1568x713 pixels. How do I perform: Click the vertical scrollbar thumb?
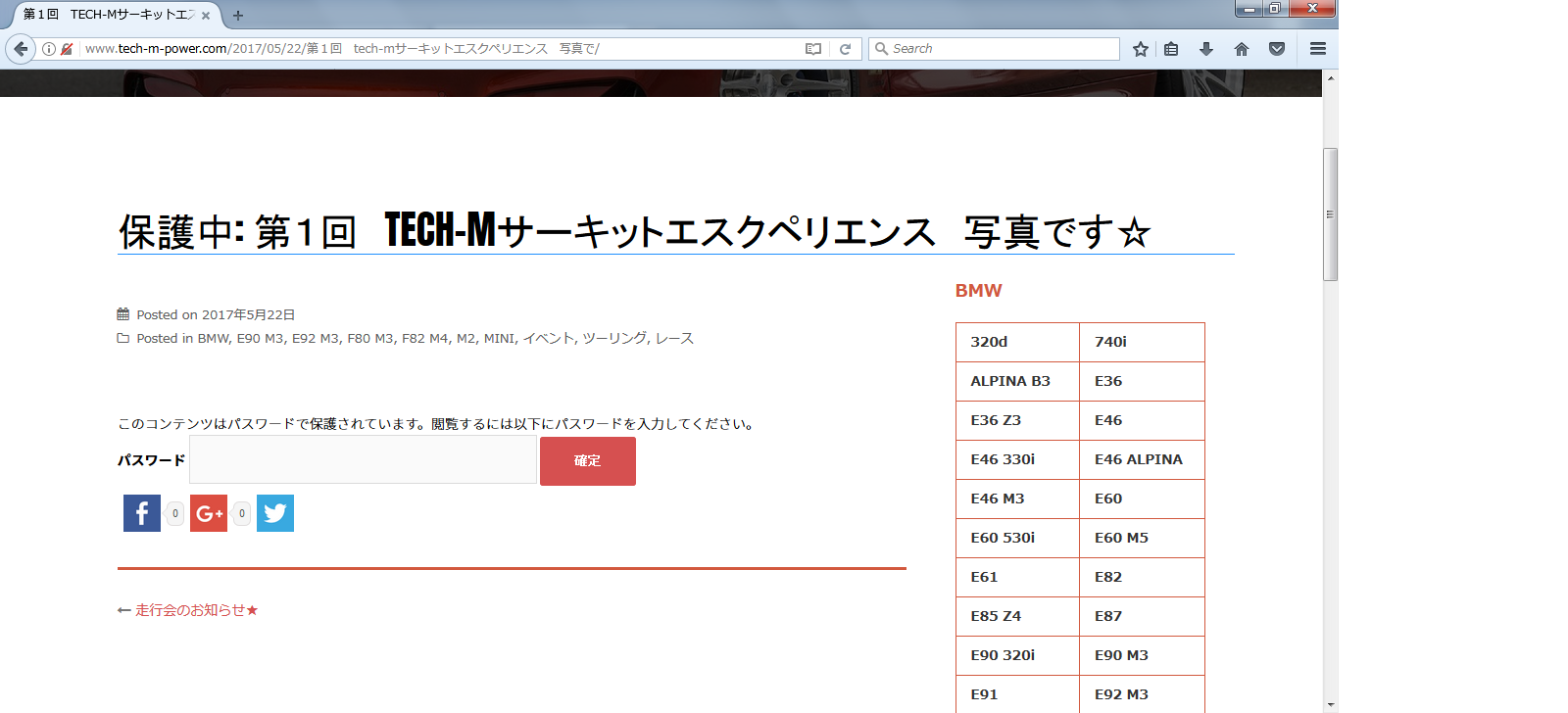[1330, 214]
